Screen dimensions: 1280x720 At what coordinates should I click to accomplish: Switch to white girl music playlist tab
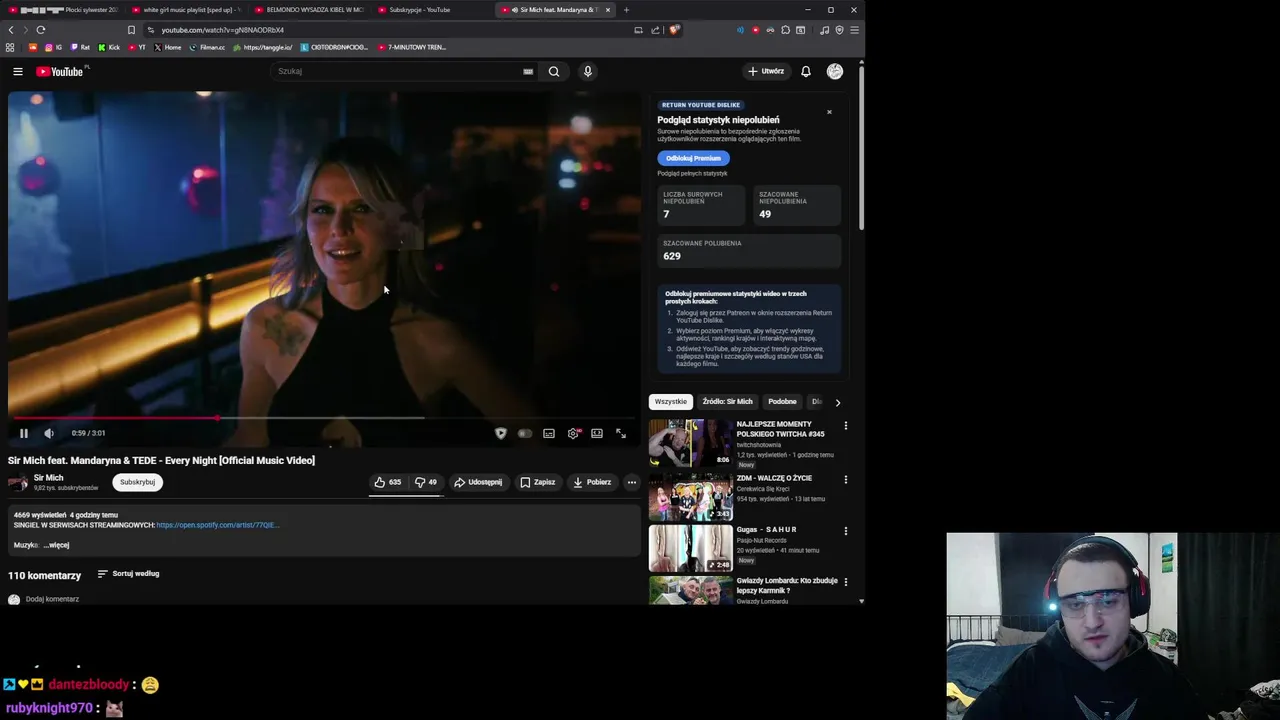186,10
